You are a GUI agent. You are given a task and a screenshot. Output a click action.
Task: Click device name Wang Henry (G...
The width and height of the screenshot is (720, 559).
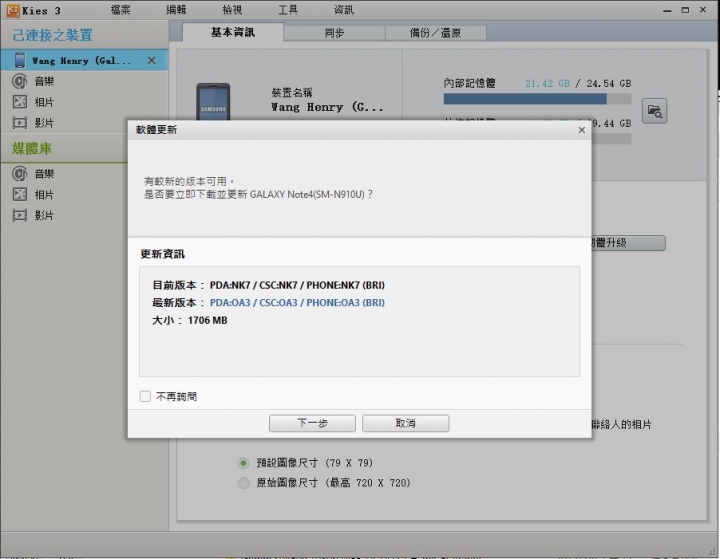pos(326,107)
